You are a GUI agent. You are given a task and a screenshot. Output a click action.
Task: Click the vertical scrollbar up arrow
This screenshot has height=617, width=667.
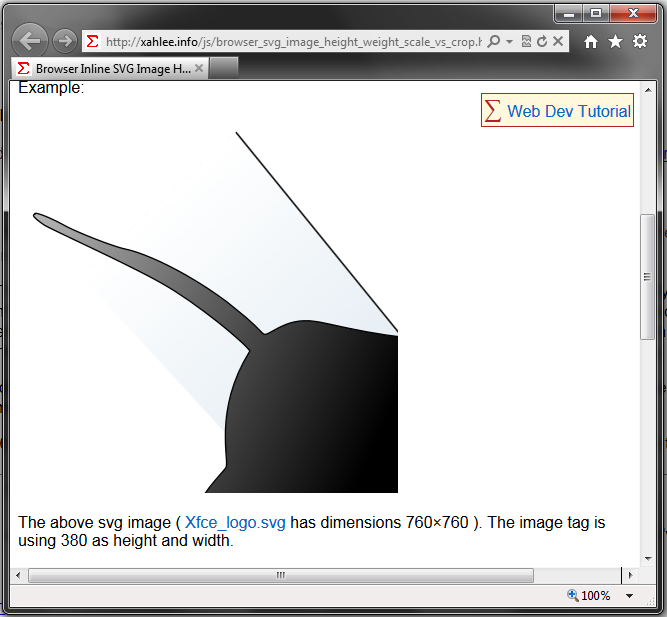(648, 90)
